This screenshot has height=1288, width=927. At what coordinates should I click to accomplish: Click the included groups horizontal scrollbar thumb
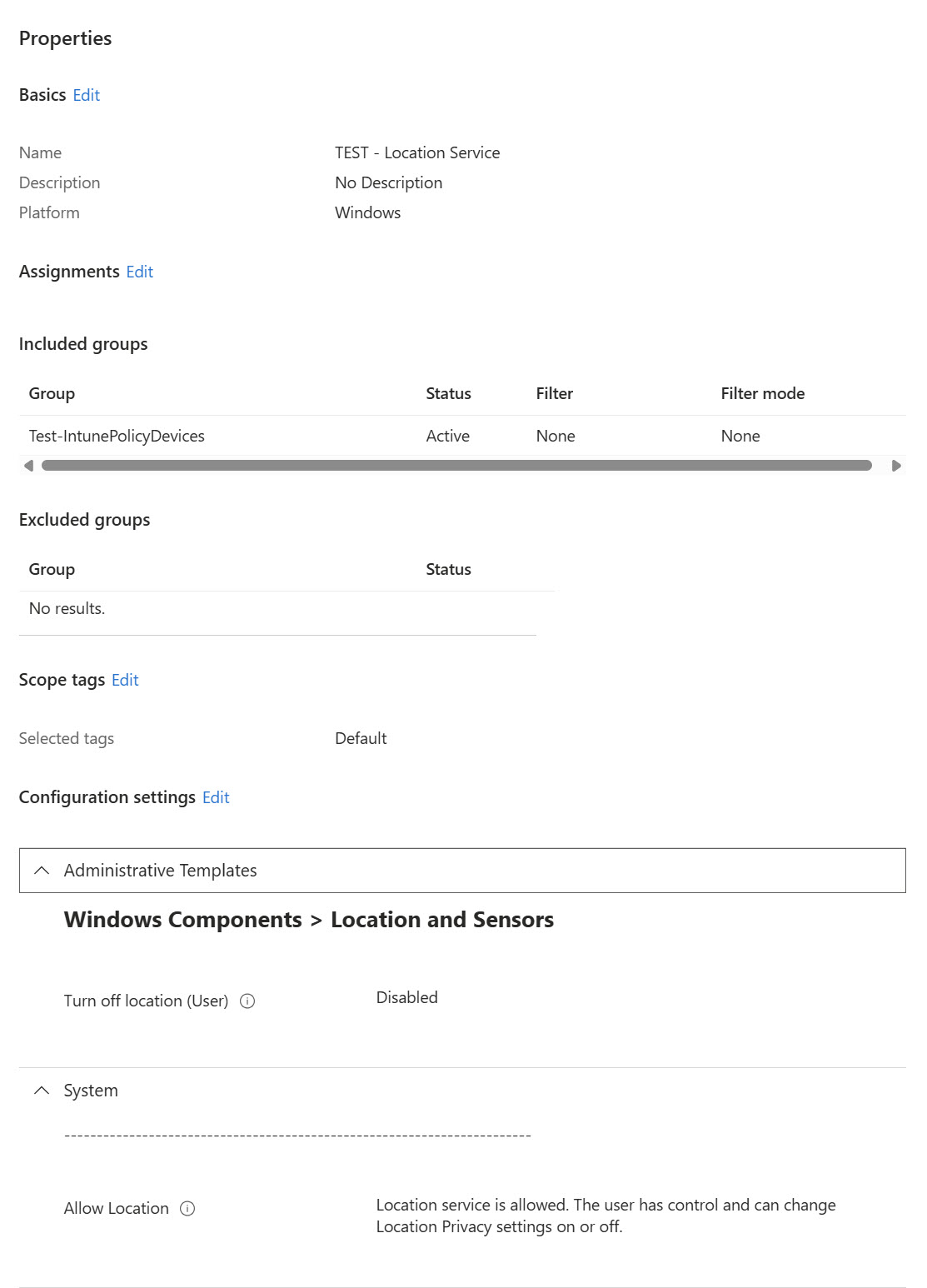tap(456, 466)
